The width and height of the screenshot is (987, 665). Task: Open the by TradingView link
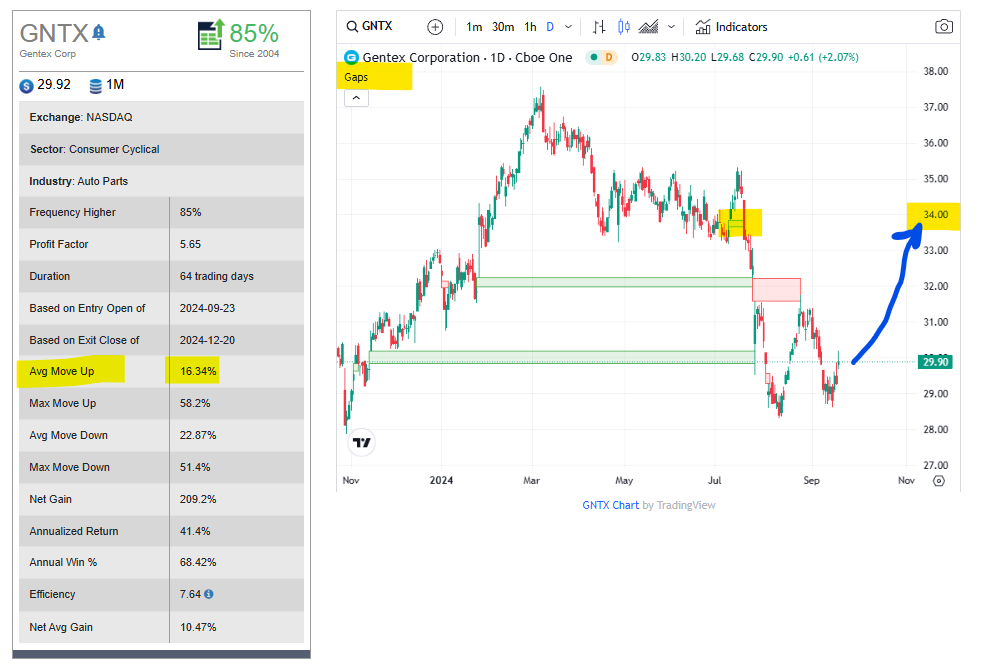(x=679, y=505)
